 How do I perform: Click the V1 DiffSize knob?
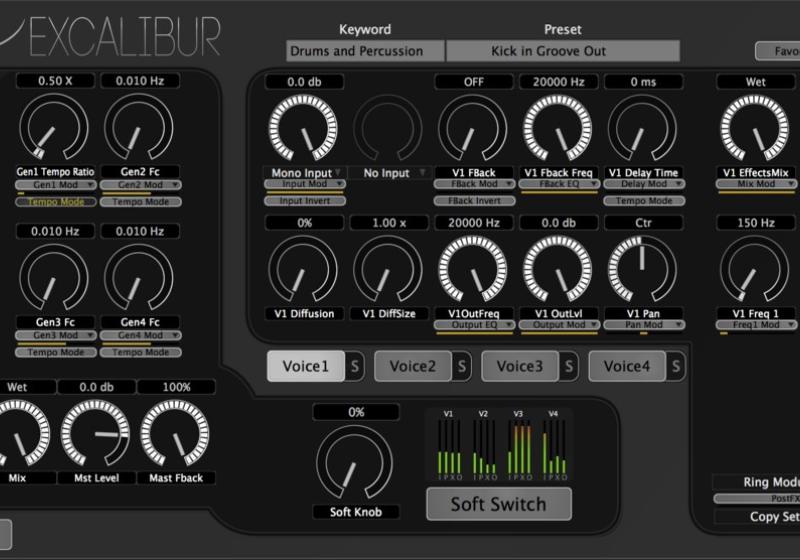(388, 269)
